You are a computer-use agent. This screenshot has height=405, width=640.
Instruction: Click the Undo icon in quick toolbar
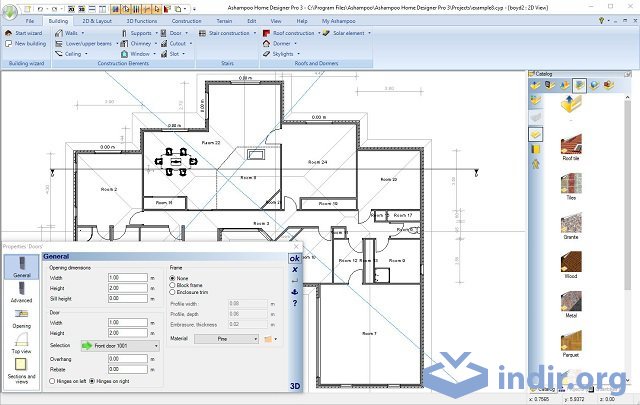(40, 9)
